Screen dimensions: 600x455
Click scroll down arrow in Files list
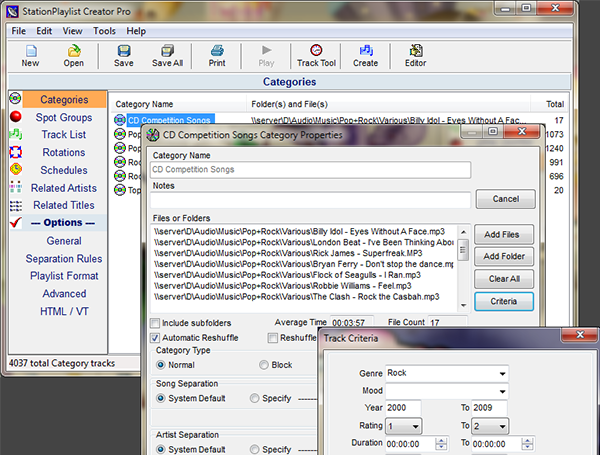tap(463, 305)
